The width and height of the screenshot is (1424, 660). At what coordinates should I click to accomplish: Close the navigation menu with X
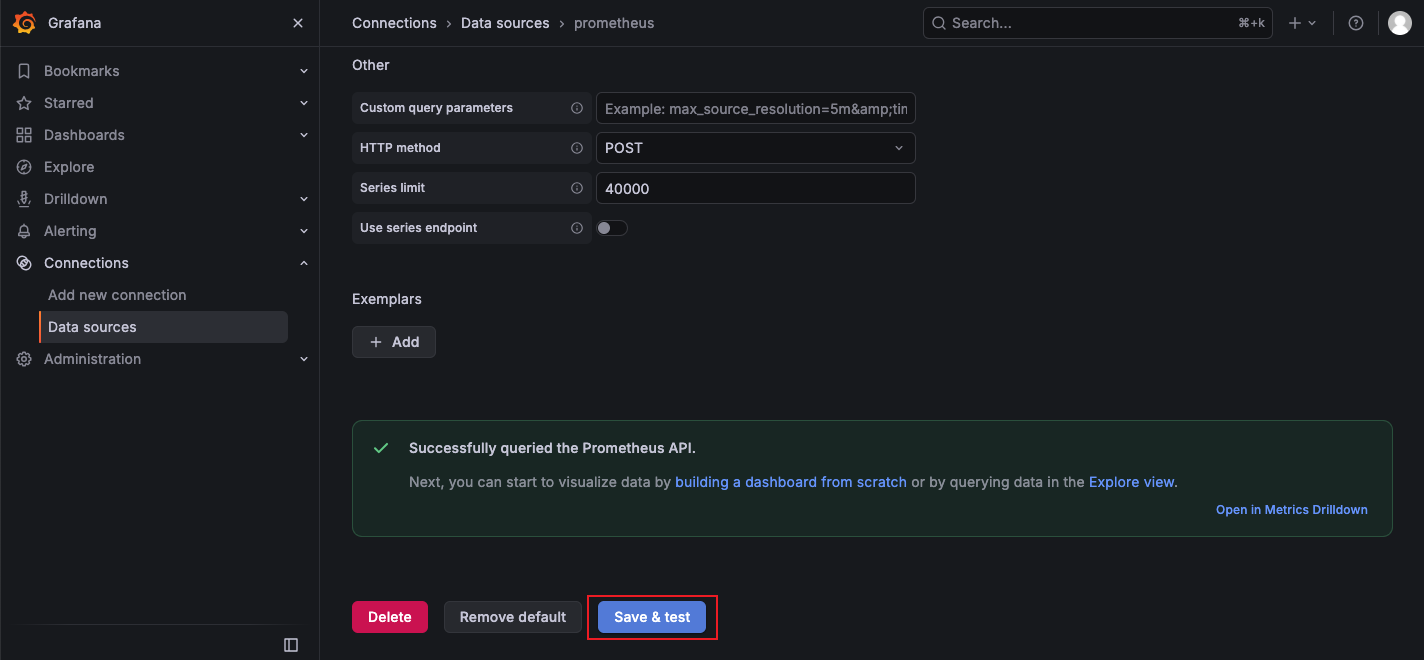tap(298, 23)
